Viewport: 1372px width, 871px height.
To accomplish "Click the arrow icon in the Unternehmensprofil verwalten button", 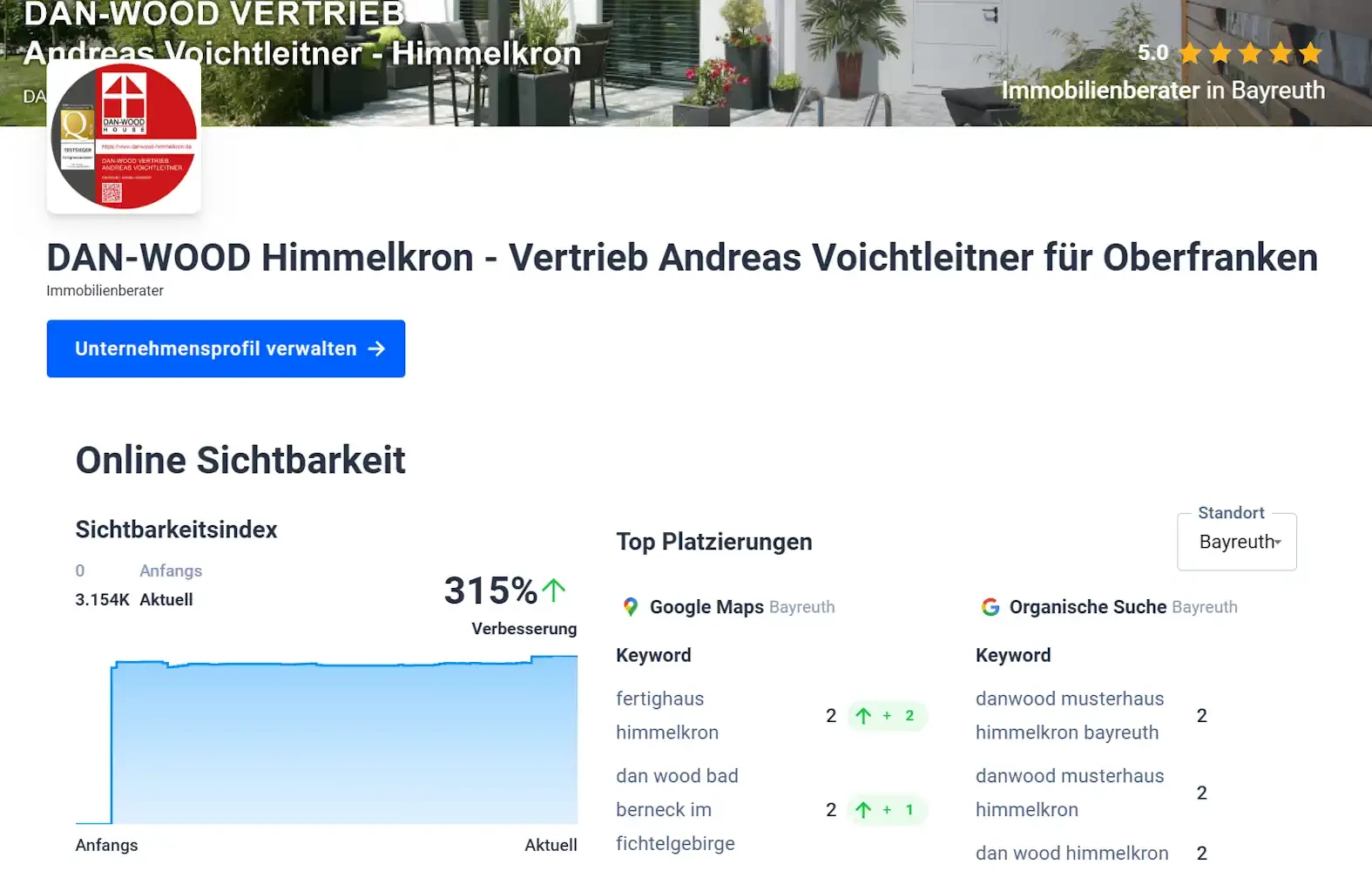I will pyautogui.click(x=376, y=348).
